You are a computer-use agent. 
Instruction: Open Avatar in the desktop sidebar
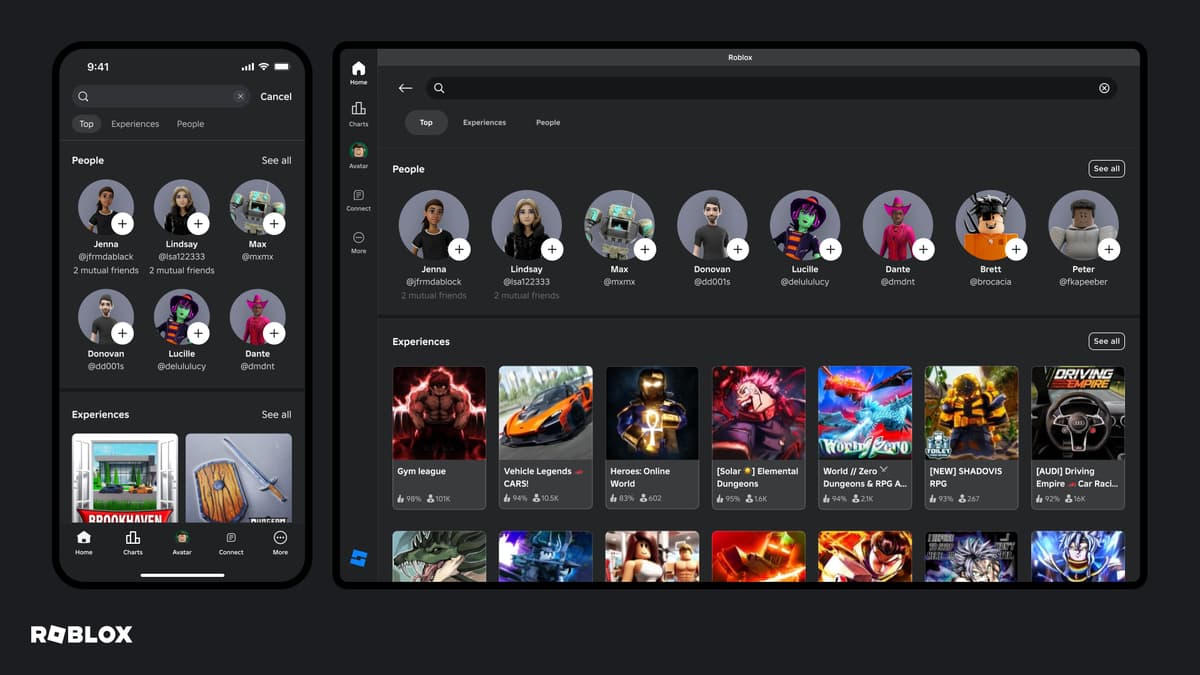tap(358, 155)
